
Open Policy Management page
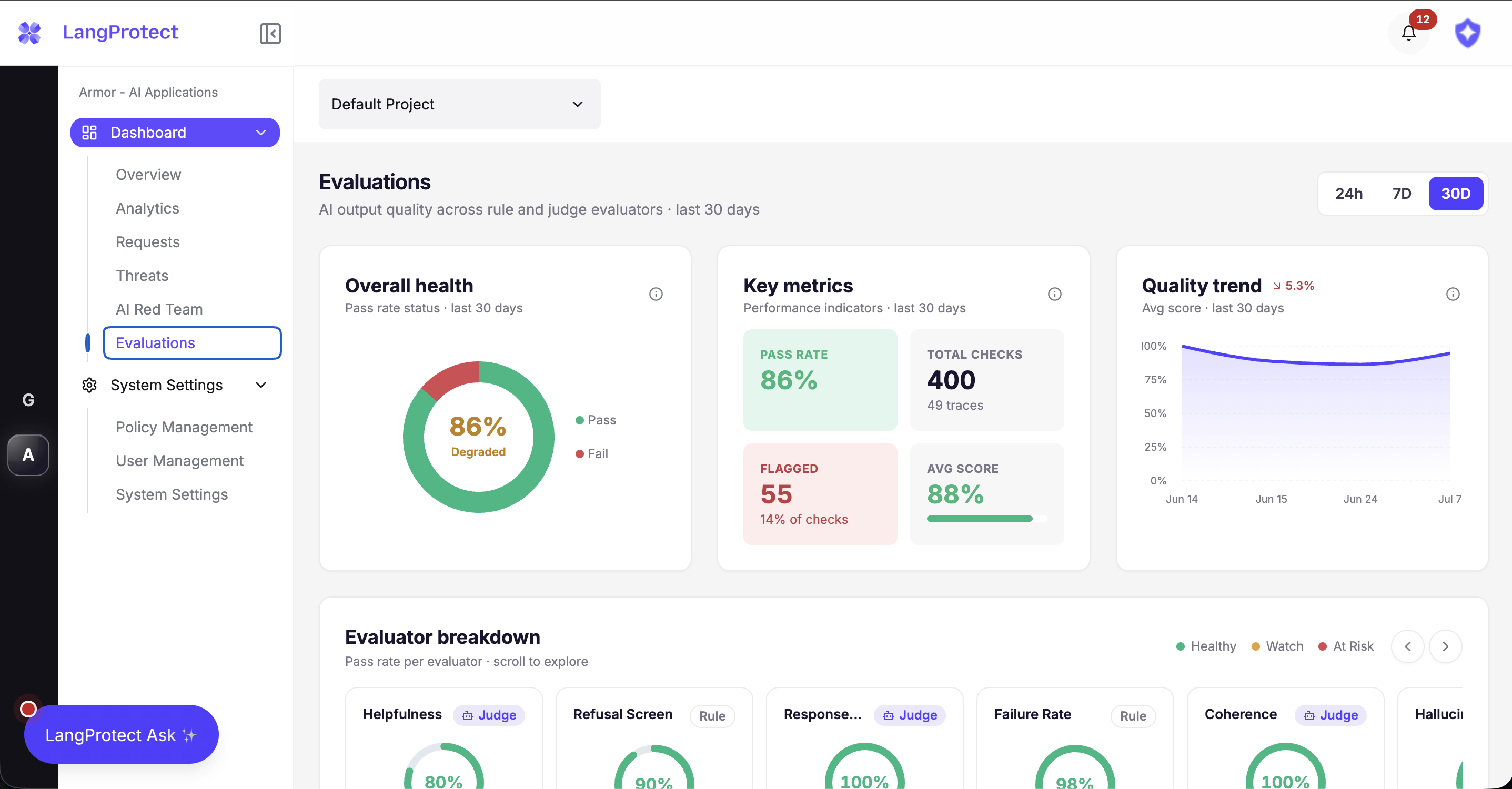coord(184,427)
